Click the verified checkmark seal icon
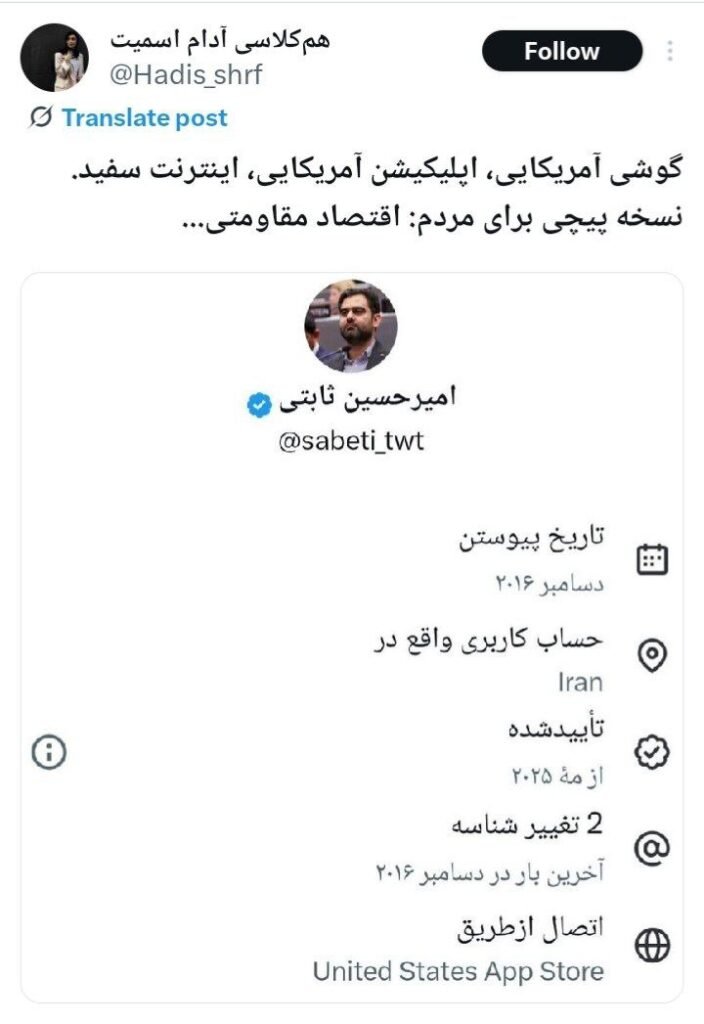Viewport: 704px width, 1024px height. pos(653,752)
